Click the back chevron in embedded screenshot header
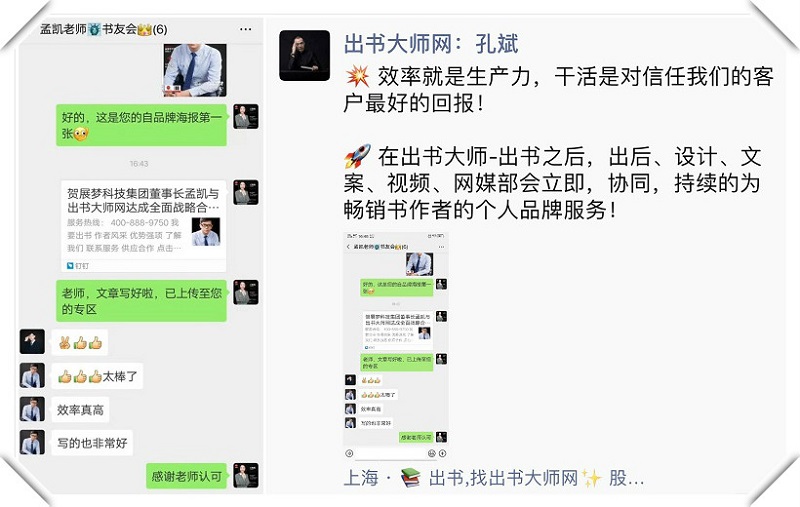 pyautogui.click(x=348, y=246)
